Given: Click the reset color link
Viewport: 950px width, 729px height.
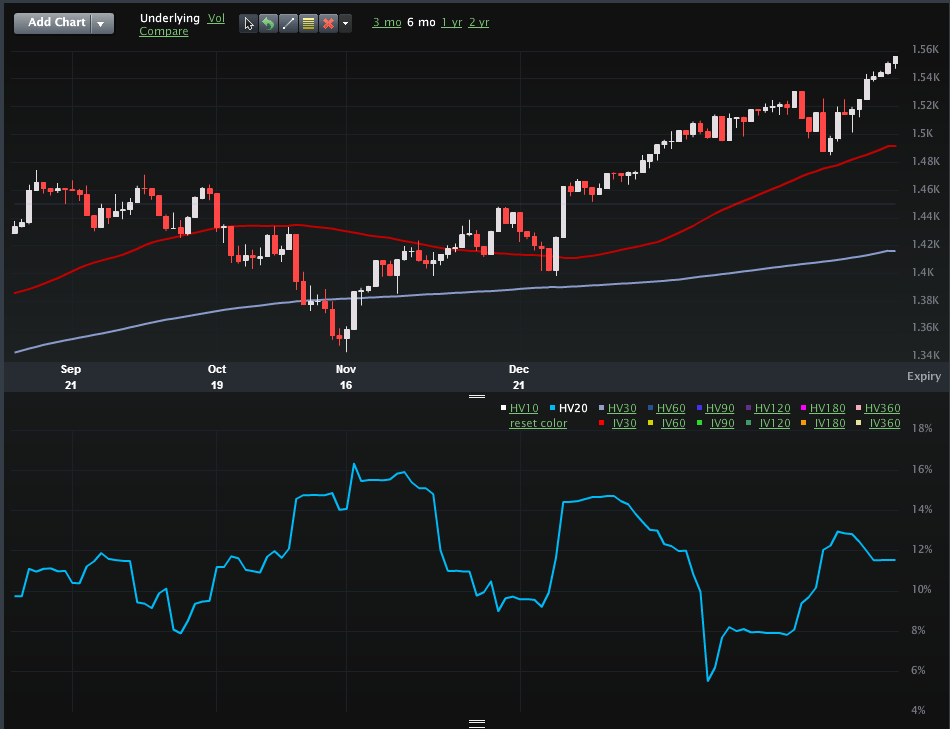Looking at the screenshot, I should [x=538, y=423].
